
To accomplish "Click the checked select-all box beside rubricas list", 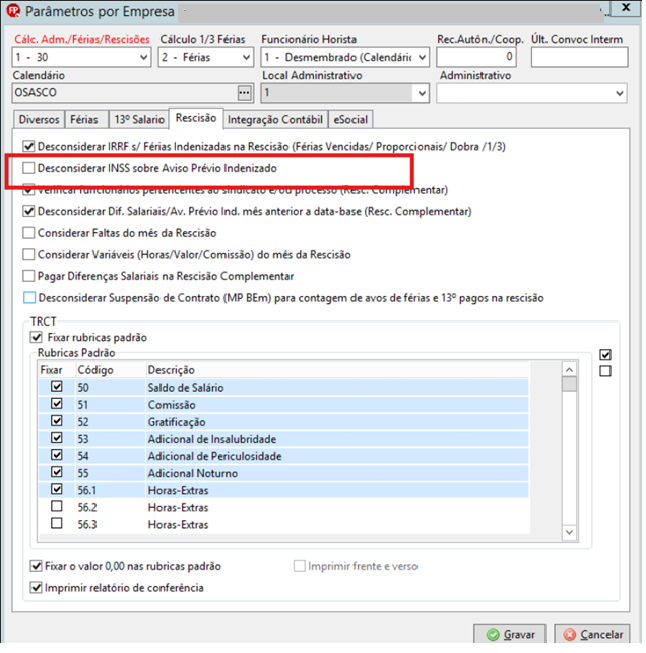I will [605, 355].
